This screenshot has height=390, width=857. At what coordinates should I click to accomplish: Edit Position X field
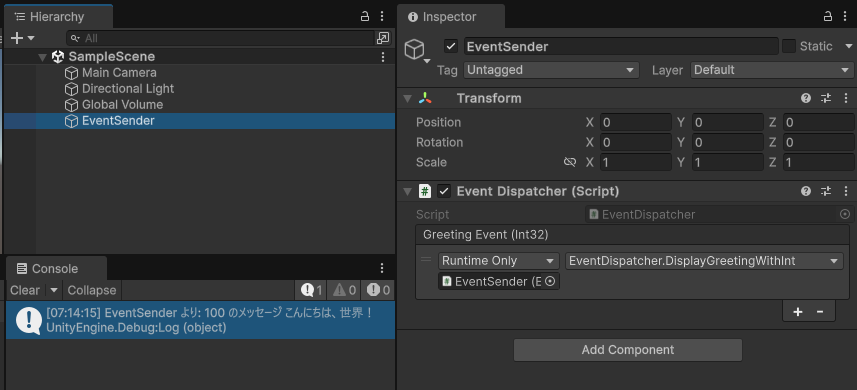636,122
